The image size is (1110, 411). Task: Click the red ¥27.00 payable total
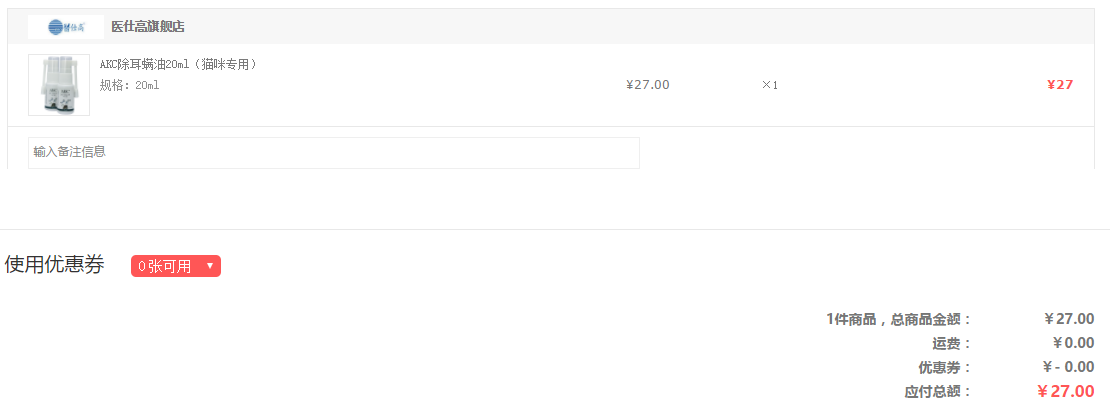[x=1065, y=391]
